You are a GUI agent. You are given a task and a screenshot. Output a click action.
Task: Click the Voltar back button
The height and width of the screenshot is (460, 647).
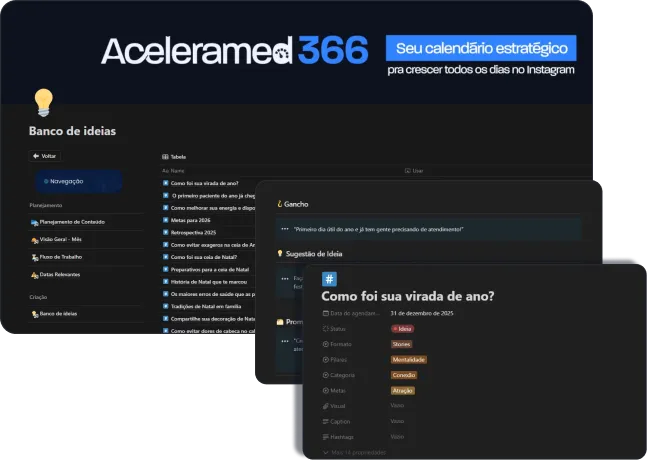click(45, 156)
